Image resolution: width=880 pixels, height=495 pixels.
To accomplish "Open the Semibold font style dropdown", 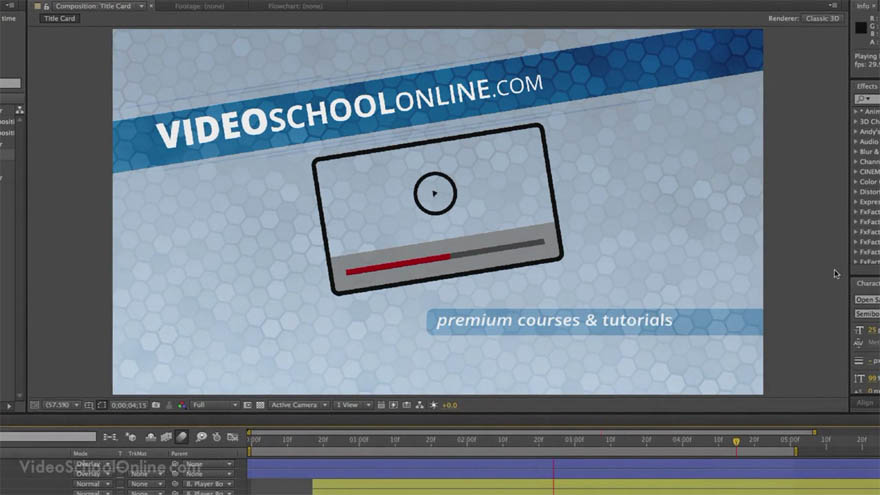I will (867, 314).
